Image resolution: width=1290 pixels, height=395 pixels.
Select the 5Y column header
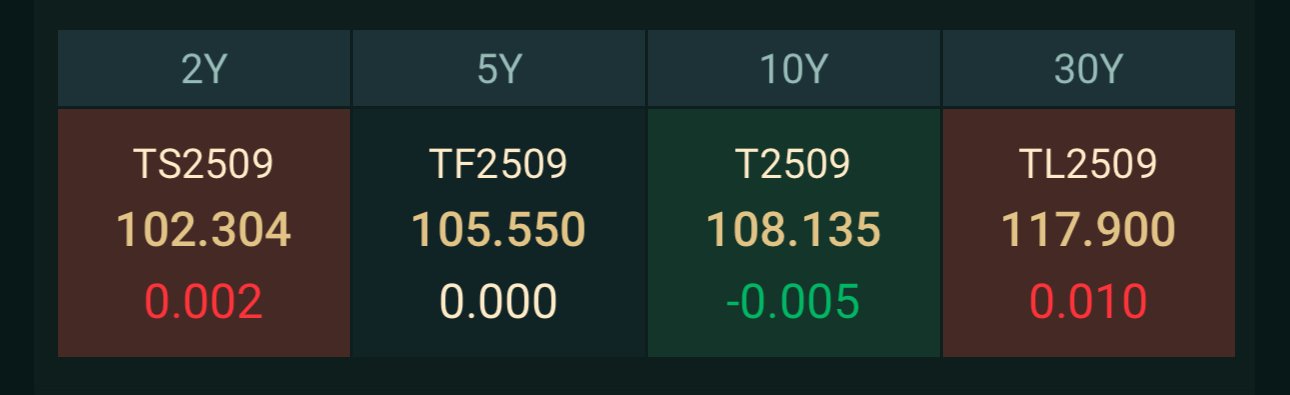(x=499, y=68)
